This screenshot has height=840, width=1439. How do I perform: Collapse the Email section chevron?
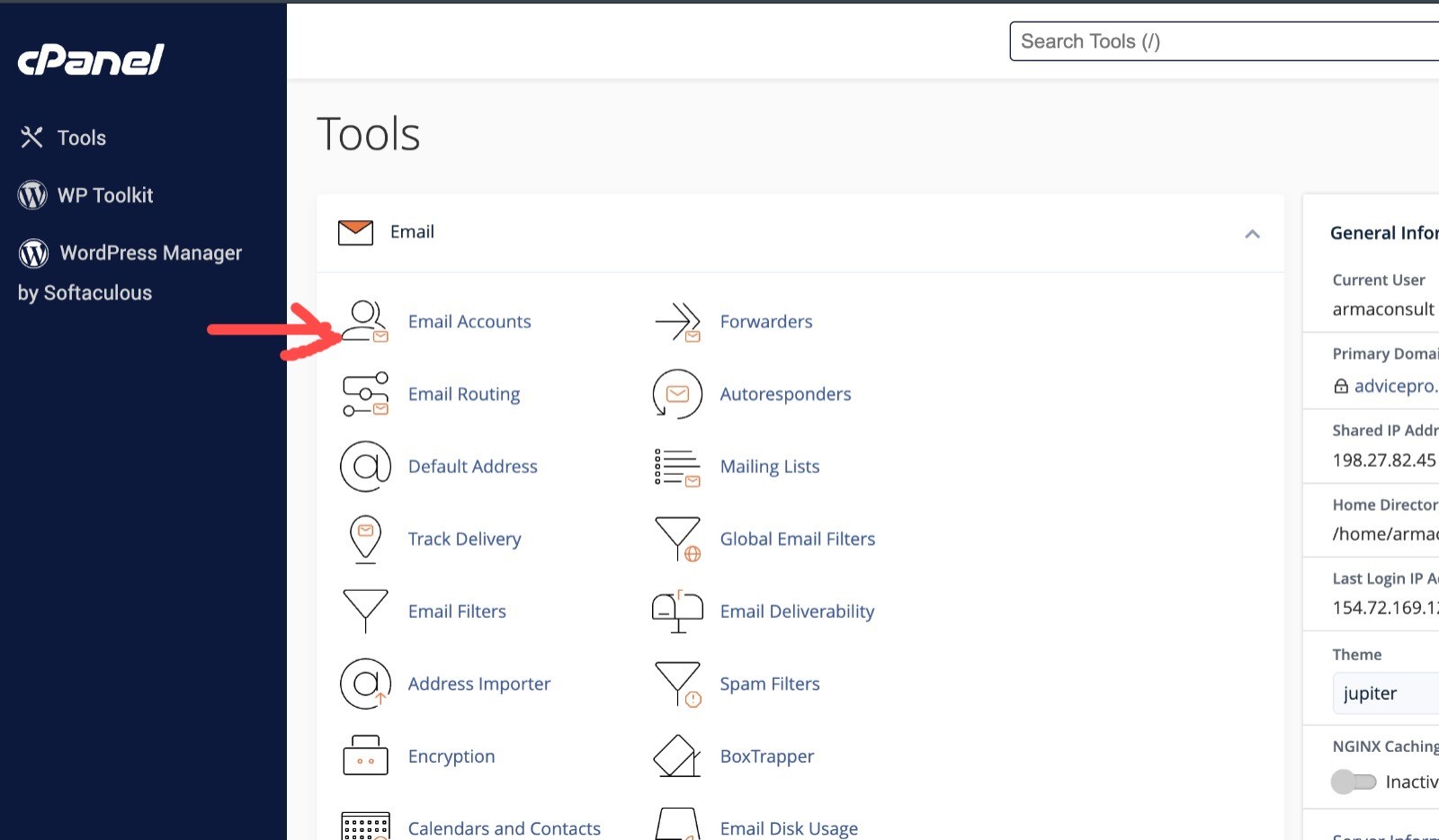coord(1252,234)
